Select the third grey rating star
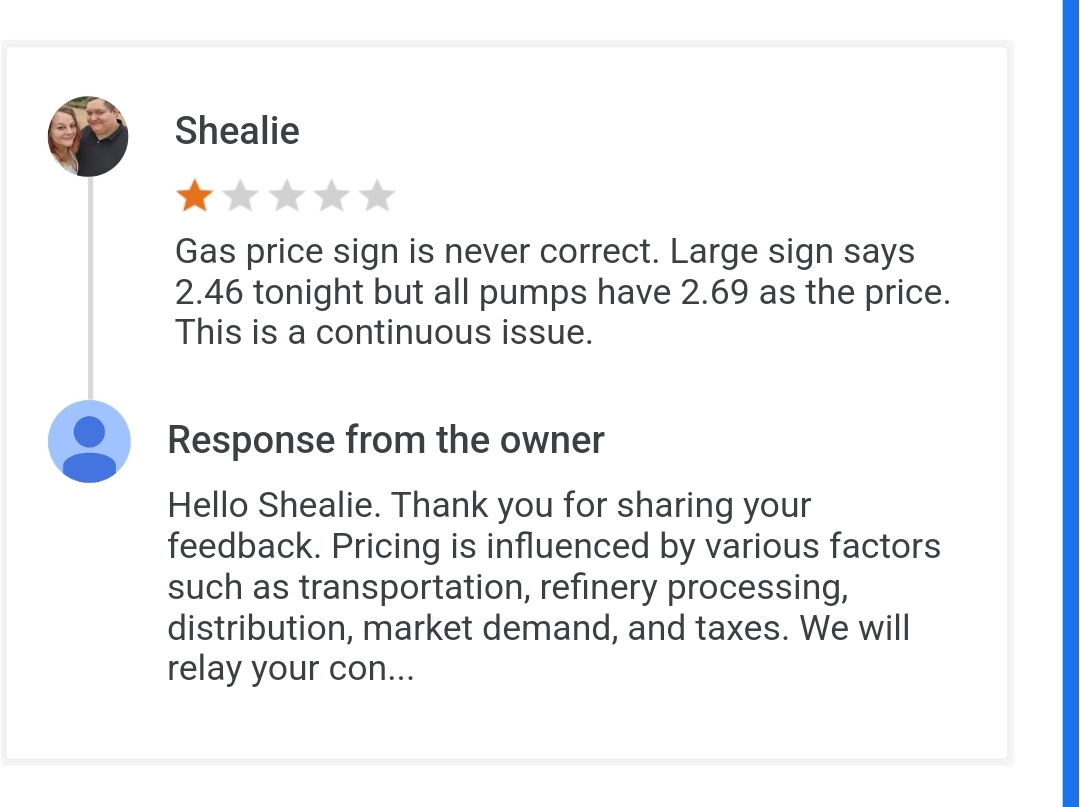 (x=286, y=197)
